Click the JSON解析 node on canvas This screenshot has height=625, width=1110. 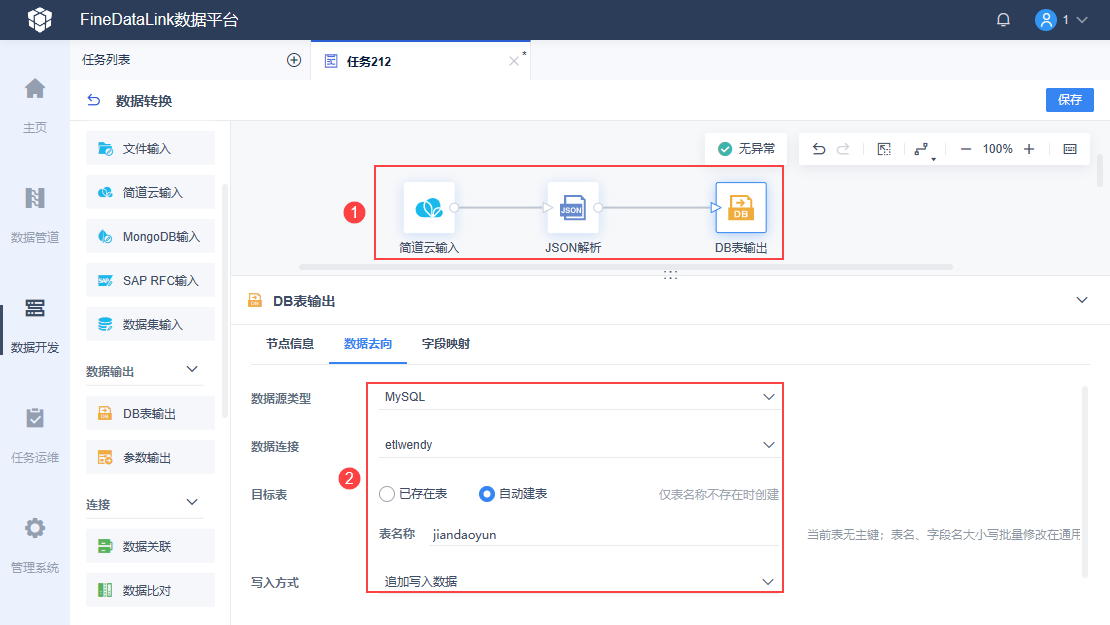(573, 207)
